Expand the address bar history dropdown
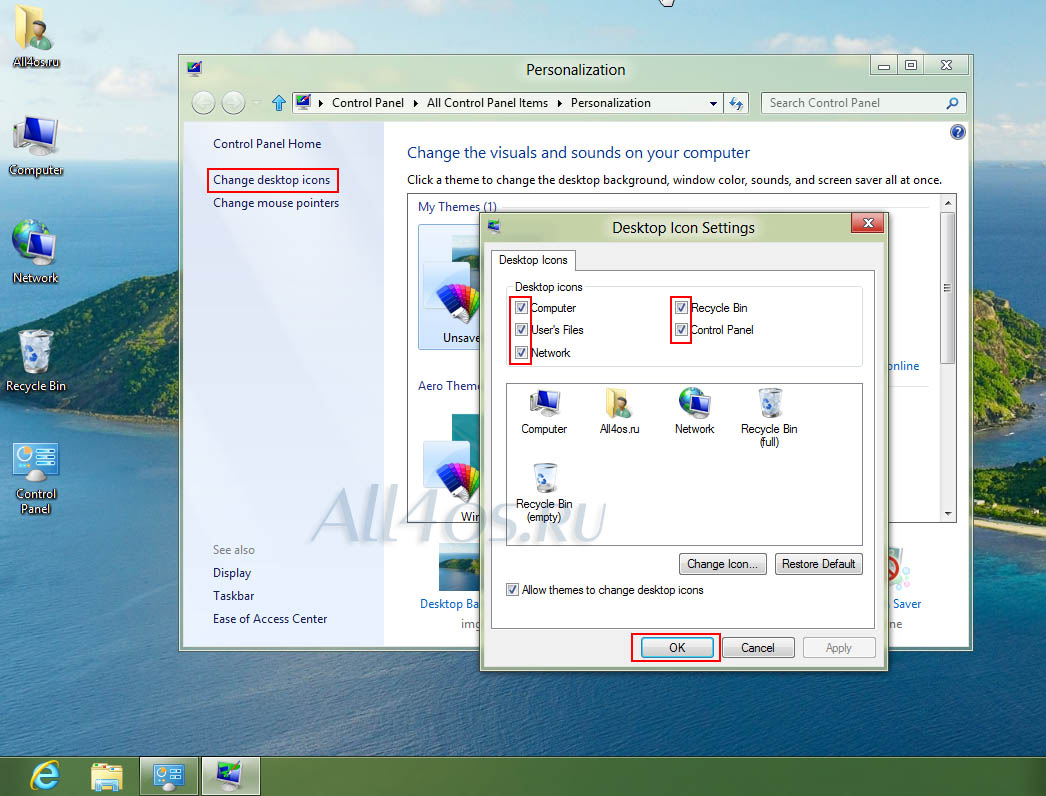This screenshot has height=796, width=1046. coord(713,103)
